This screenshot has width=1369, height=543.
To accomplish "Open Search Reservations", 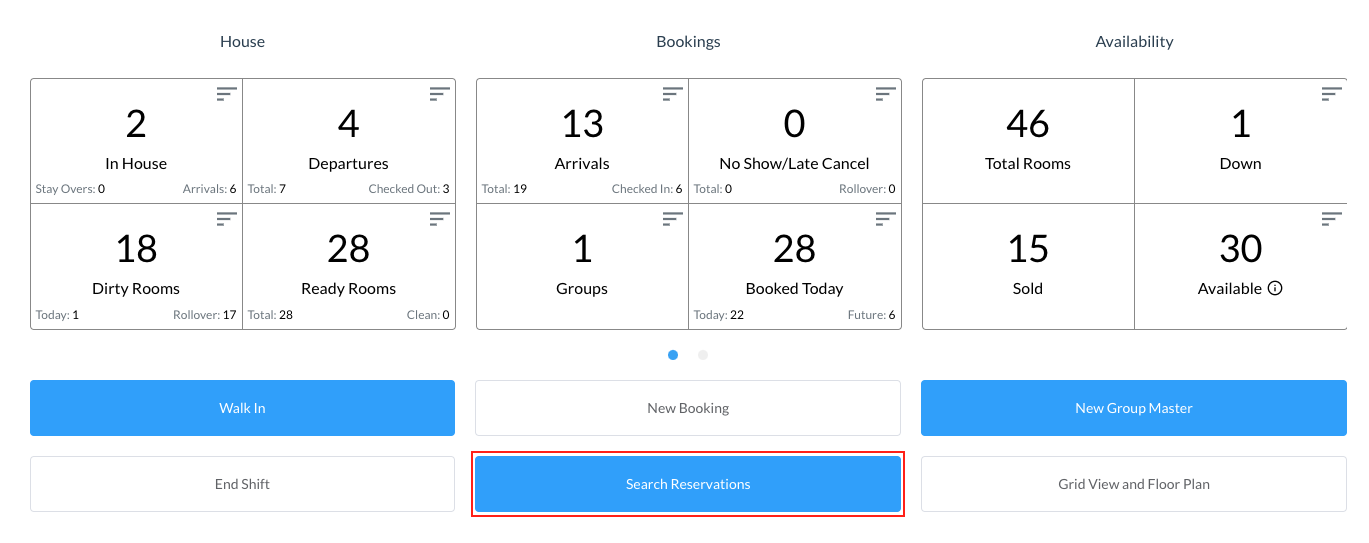I will click(688, 484).
